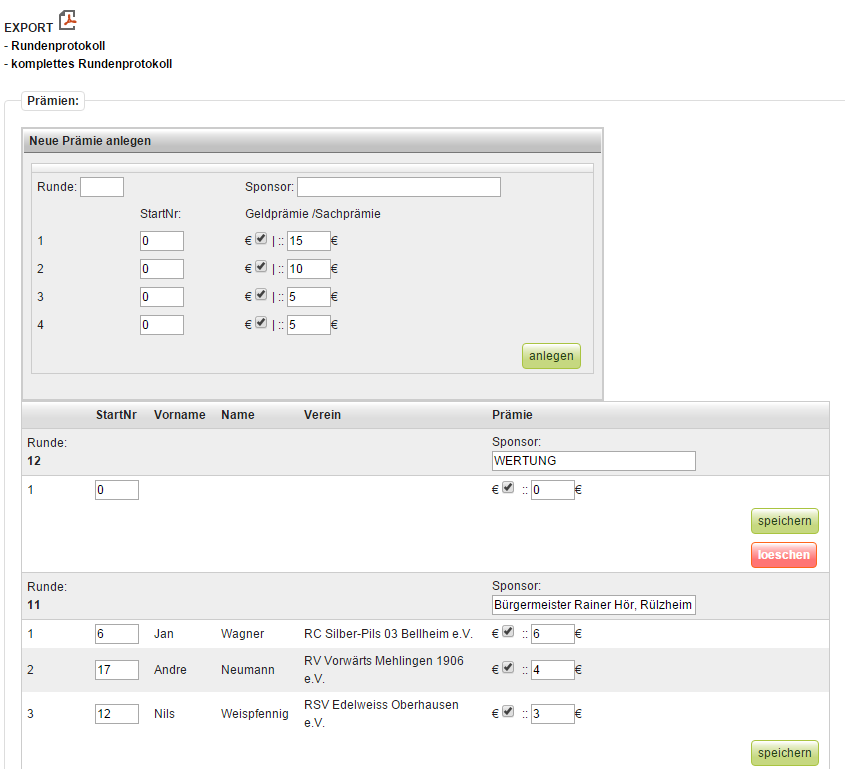Click speichern button for Runde 12

pyautogui.click(x=784, y=521)
